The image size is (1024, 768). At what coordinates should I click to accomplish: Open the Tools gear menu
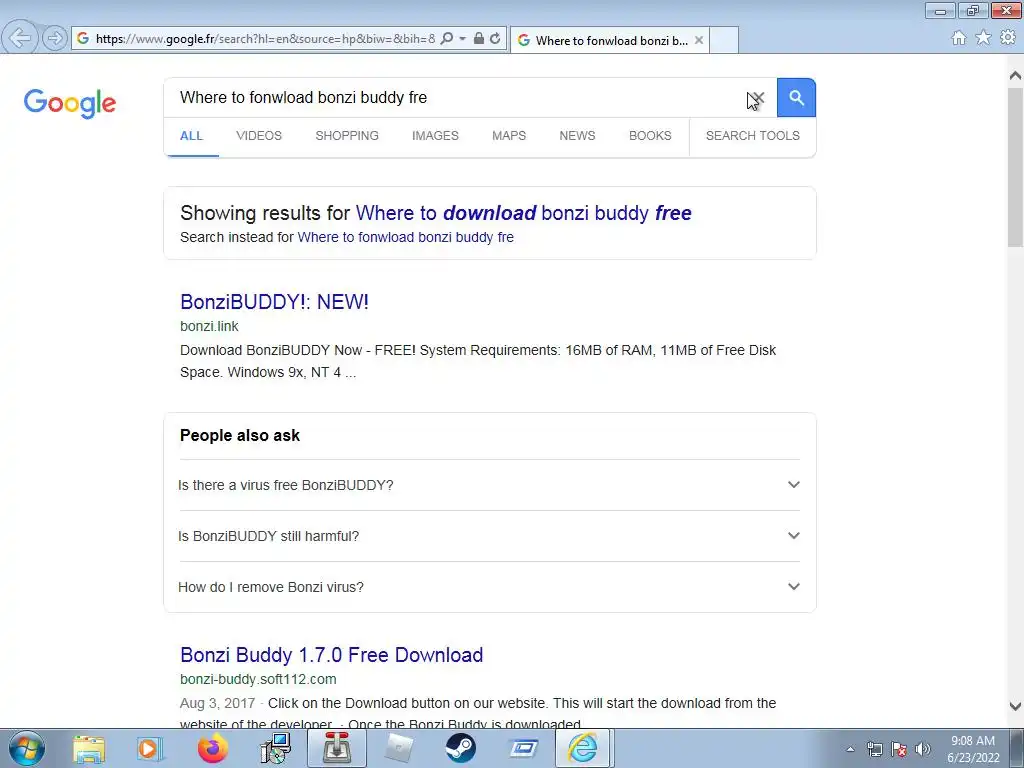[1008, 38]
